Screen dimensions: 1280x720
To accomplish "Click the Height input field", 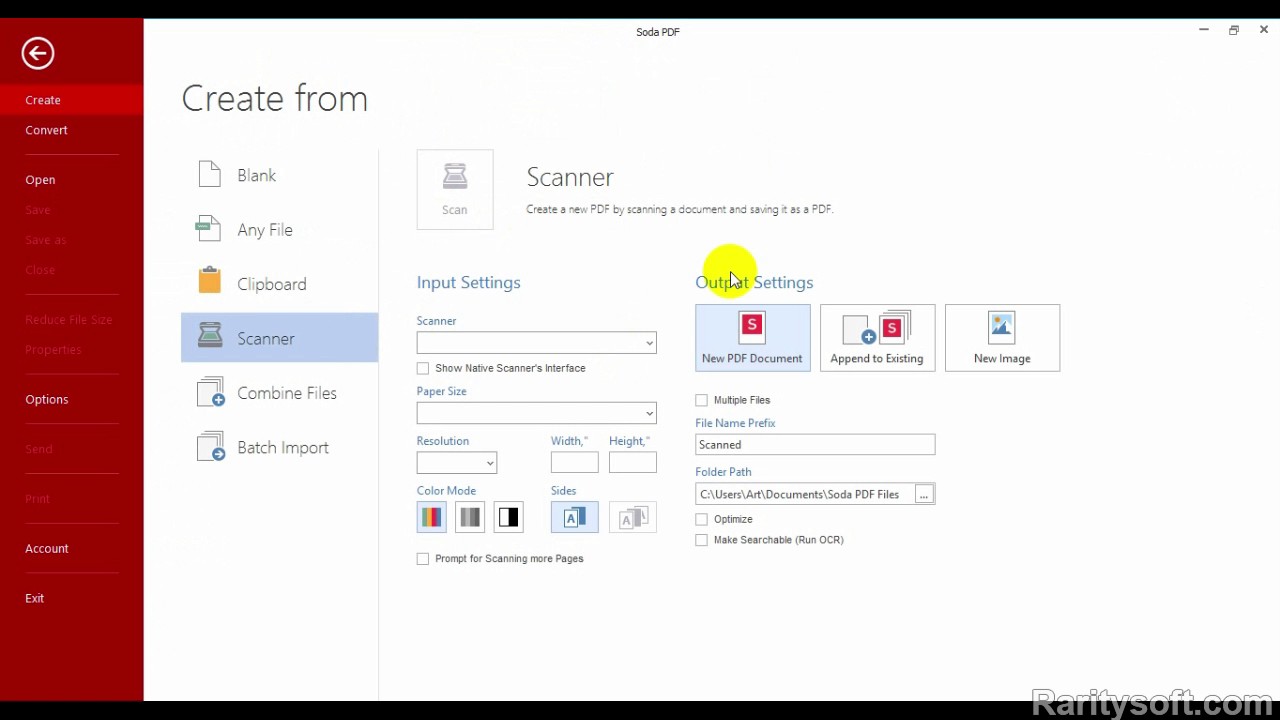I will tap(633, 462).
